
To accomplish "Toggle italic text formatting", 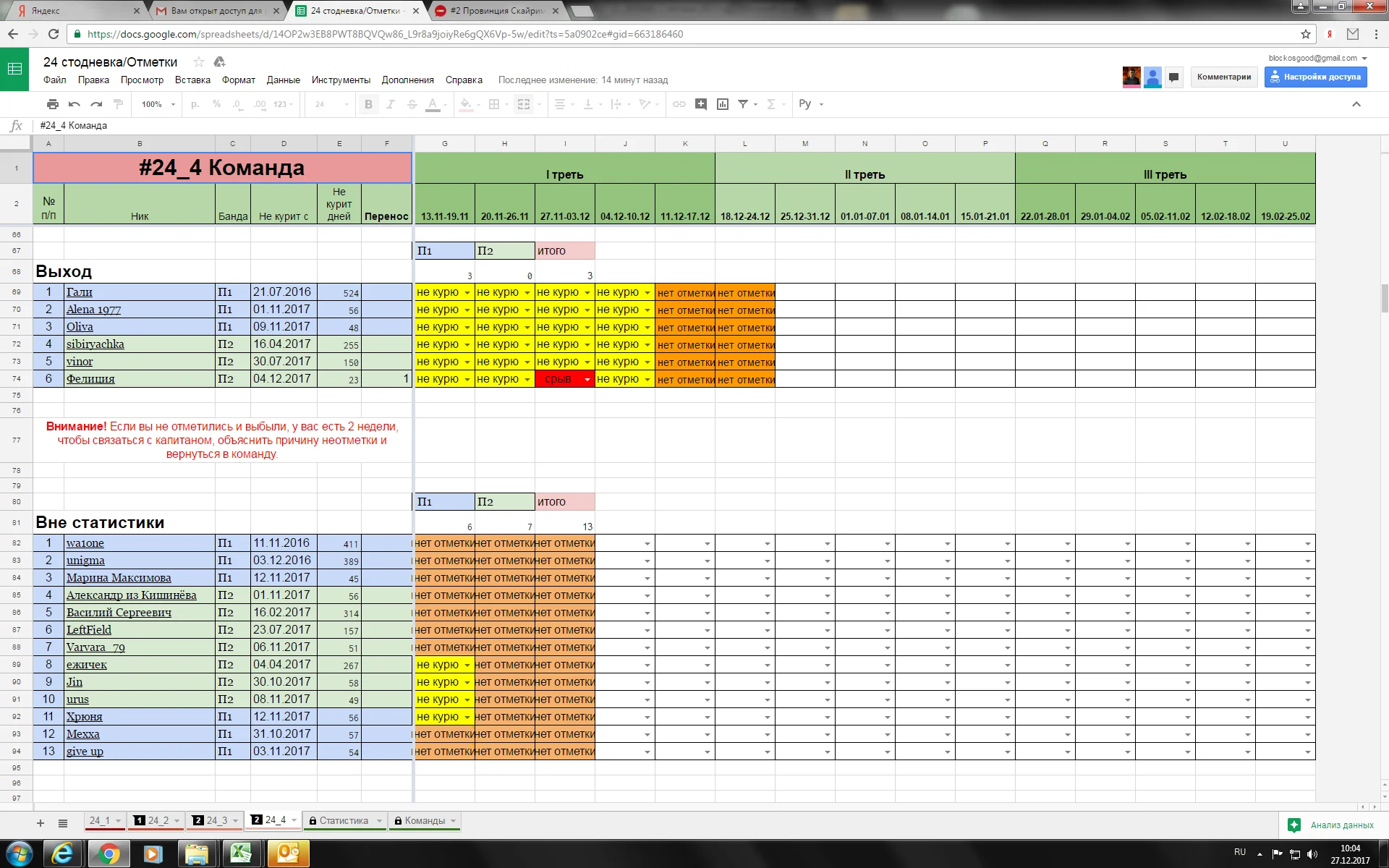I will pos(390,104).
